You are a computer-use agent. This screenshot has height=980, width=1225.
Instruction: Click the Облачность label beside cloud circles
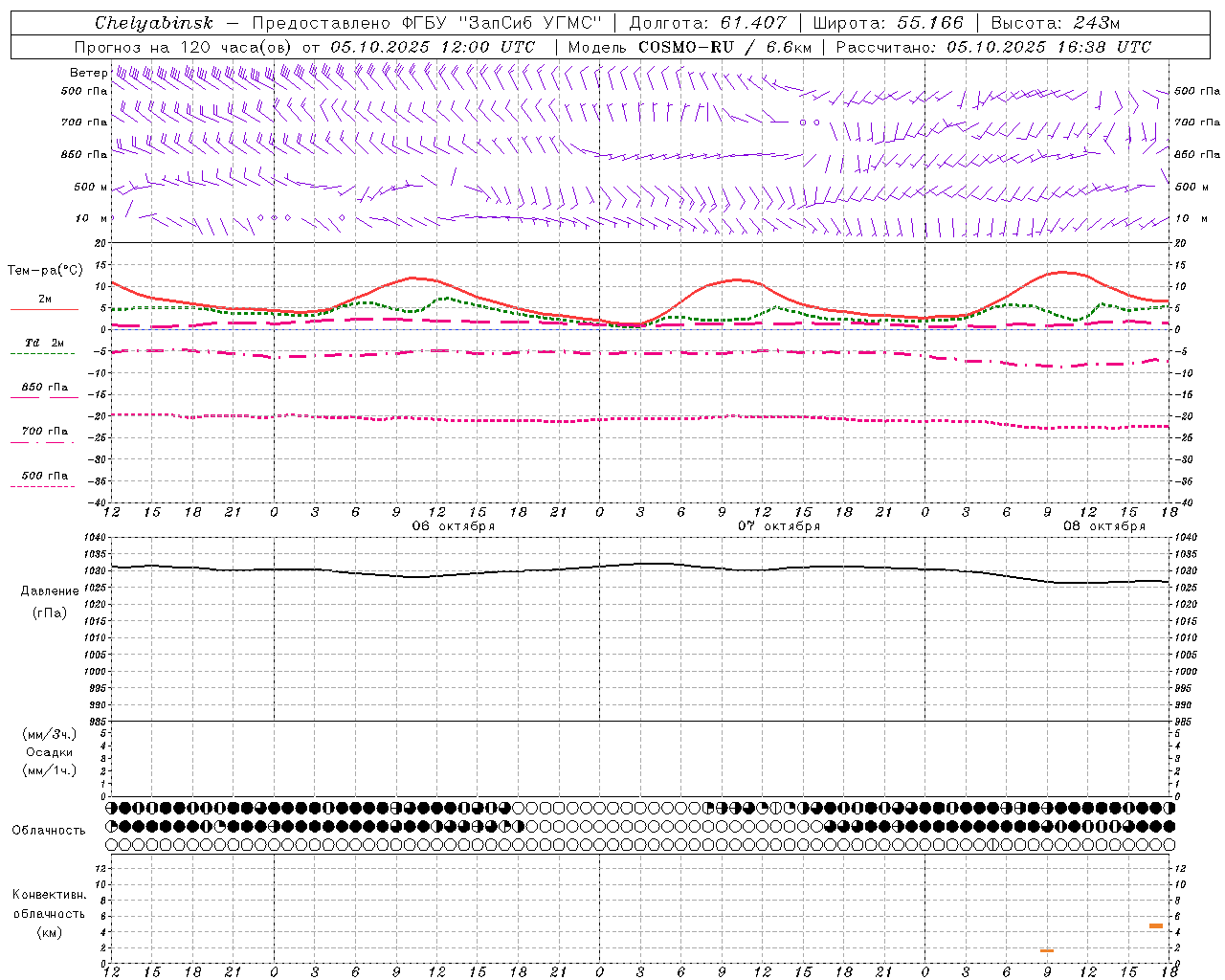point(49,831)
